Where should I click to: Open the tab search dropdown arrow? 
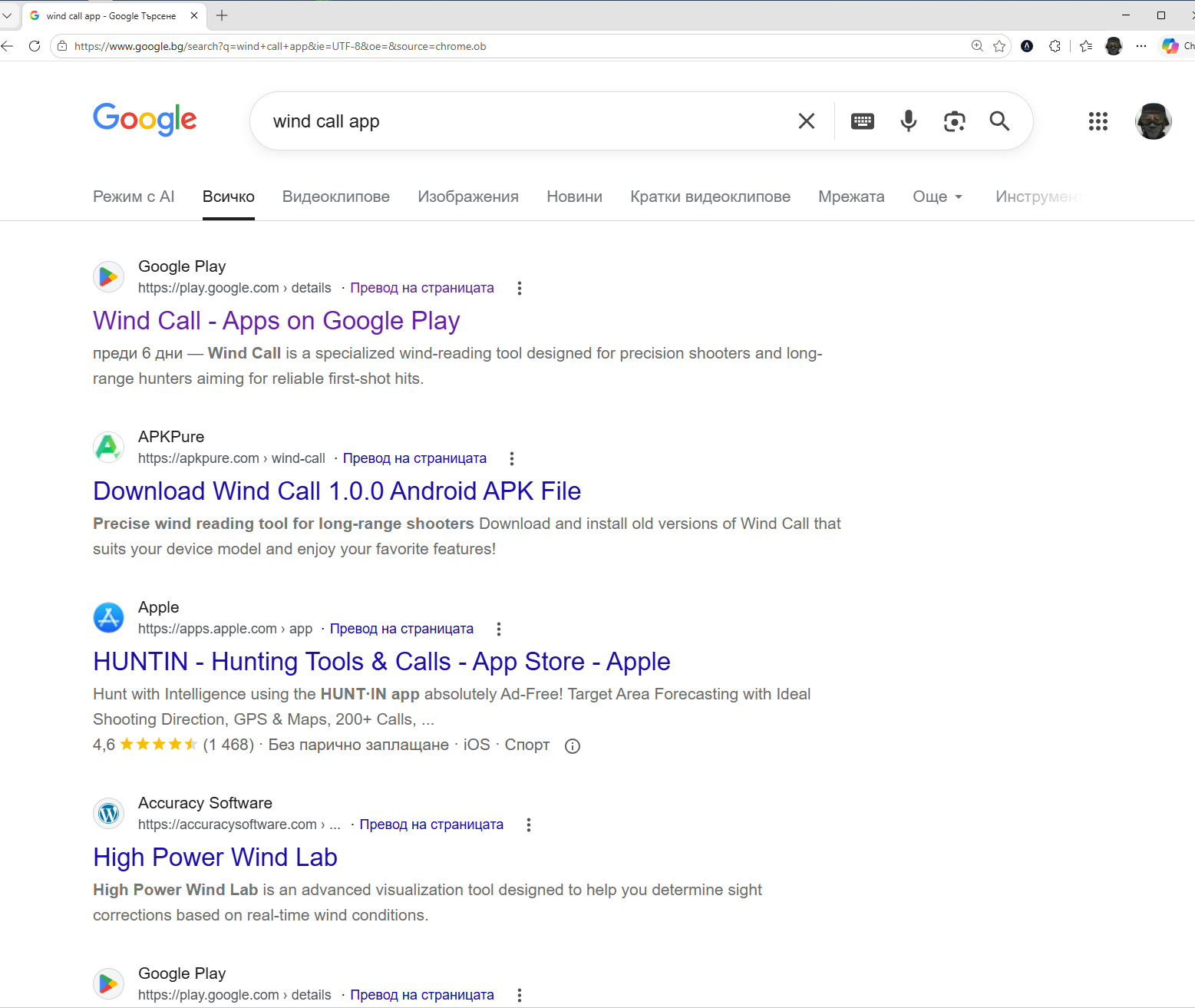click(x=7, y=15)
